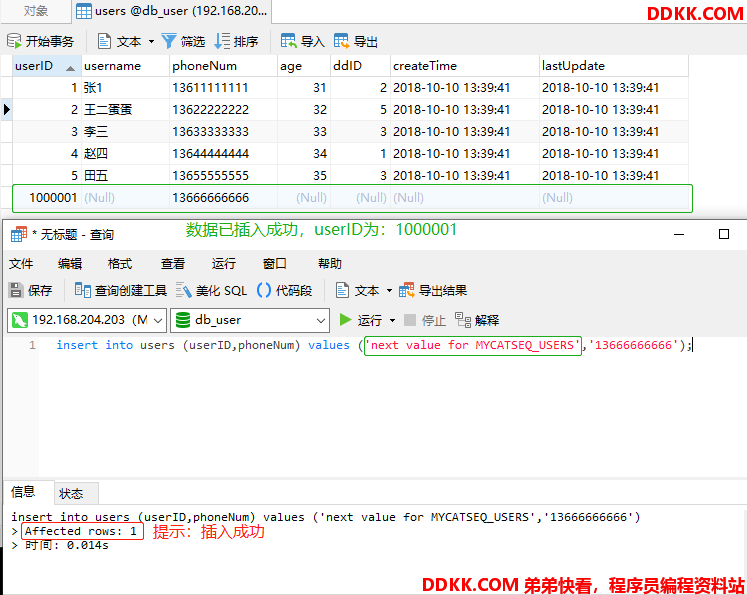The height and width of the screenshot is (595, 747).
Task: Click the 停止 stop icon
Action: [410, 320]
